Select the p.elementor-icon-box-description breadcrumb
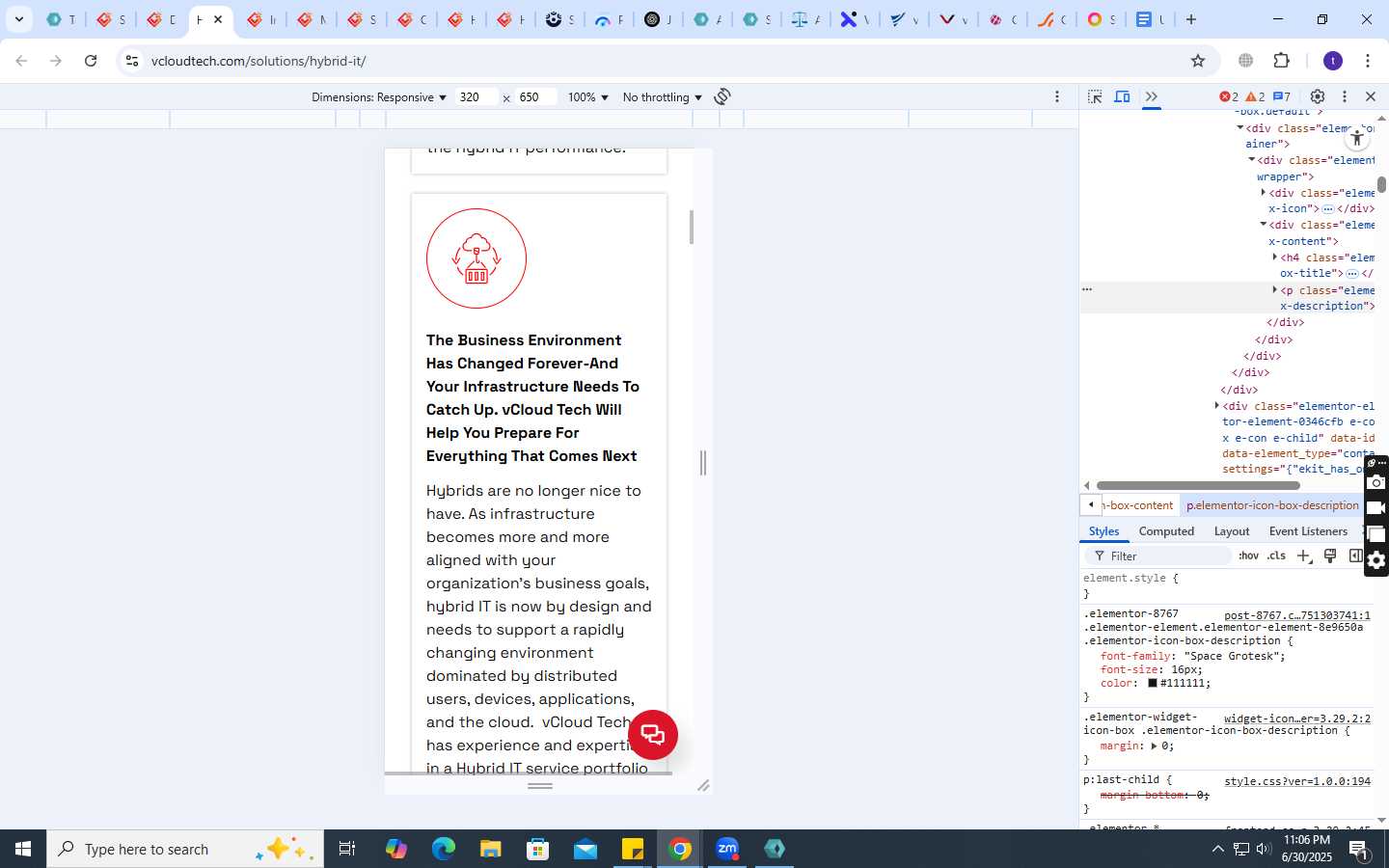Screen dimensions: 1389x868 (1272, 505)
